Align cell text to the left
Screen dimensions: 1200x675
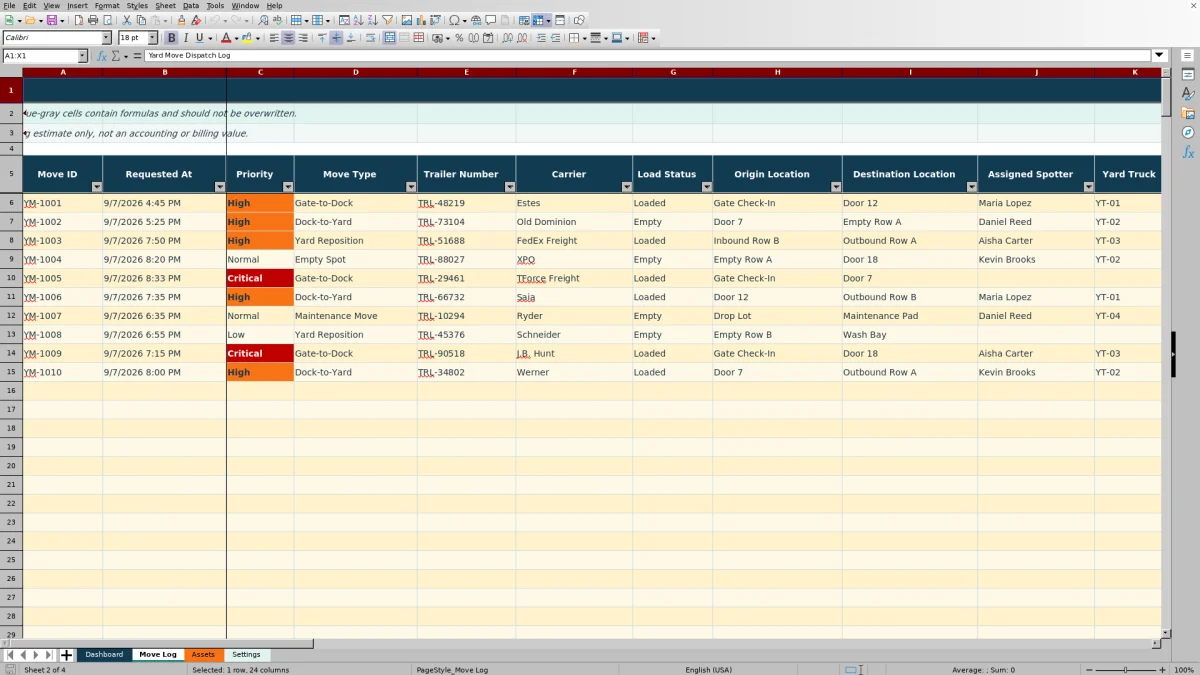[273, 38]
